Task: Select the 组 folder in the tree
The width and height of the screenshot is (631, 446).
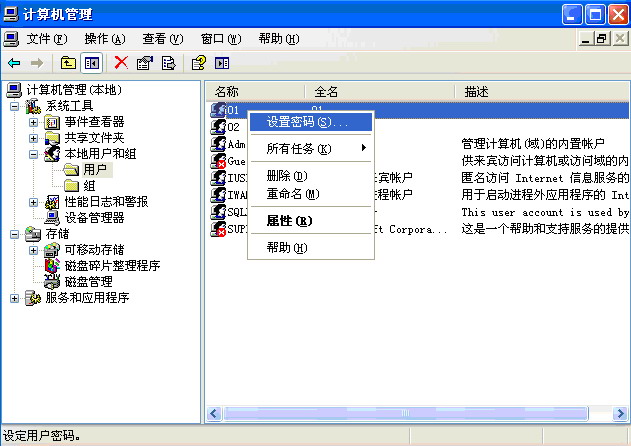Action: click(x=89, y=186)
